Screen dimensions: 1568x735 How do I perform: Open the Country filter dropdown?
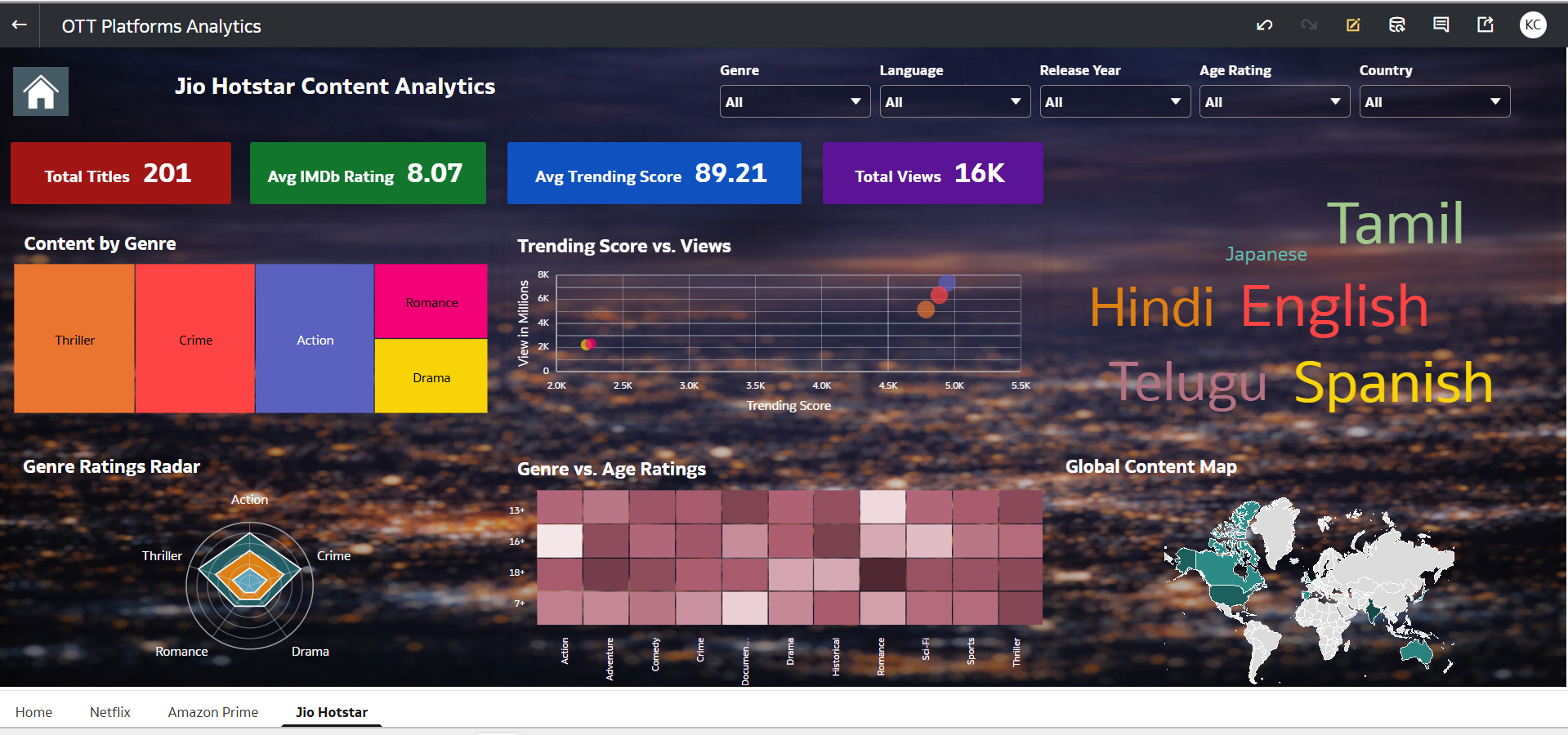click(1434, 102)
